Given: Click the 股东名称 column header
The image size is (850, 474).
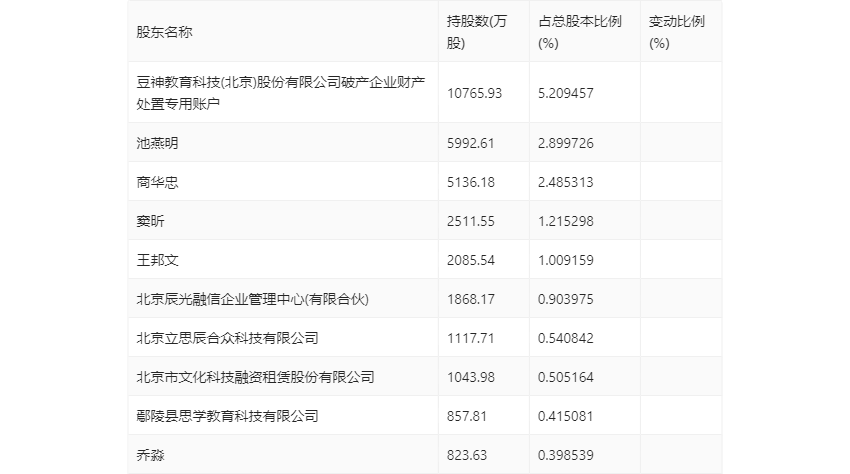Looking at the screenshot, I should [164, 32].
